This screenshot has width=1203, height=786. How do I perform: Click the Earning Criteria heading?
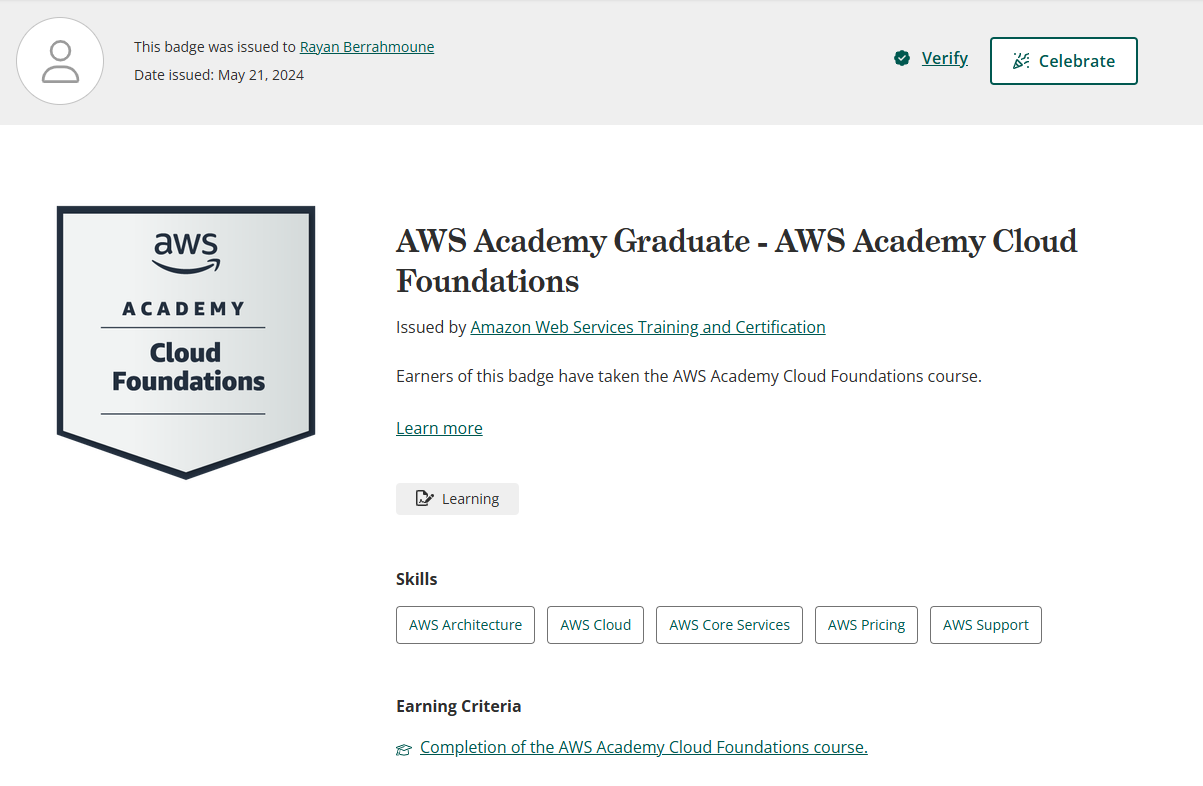459,706
